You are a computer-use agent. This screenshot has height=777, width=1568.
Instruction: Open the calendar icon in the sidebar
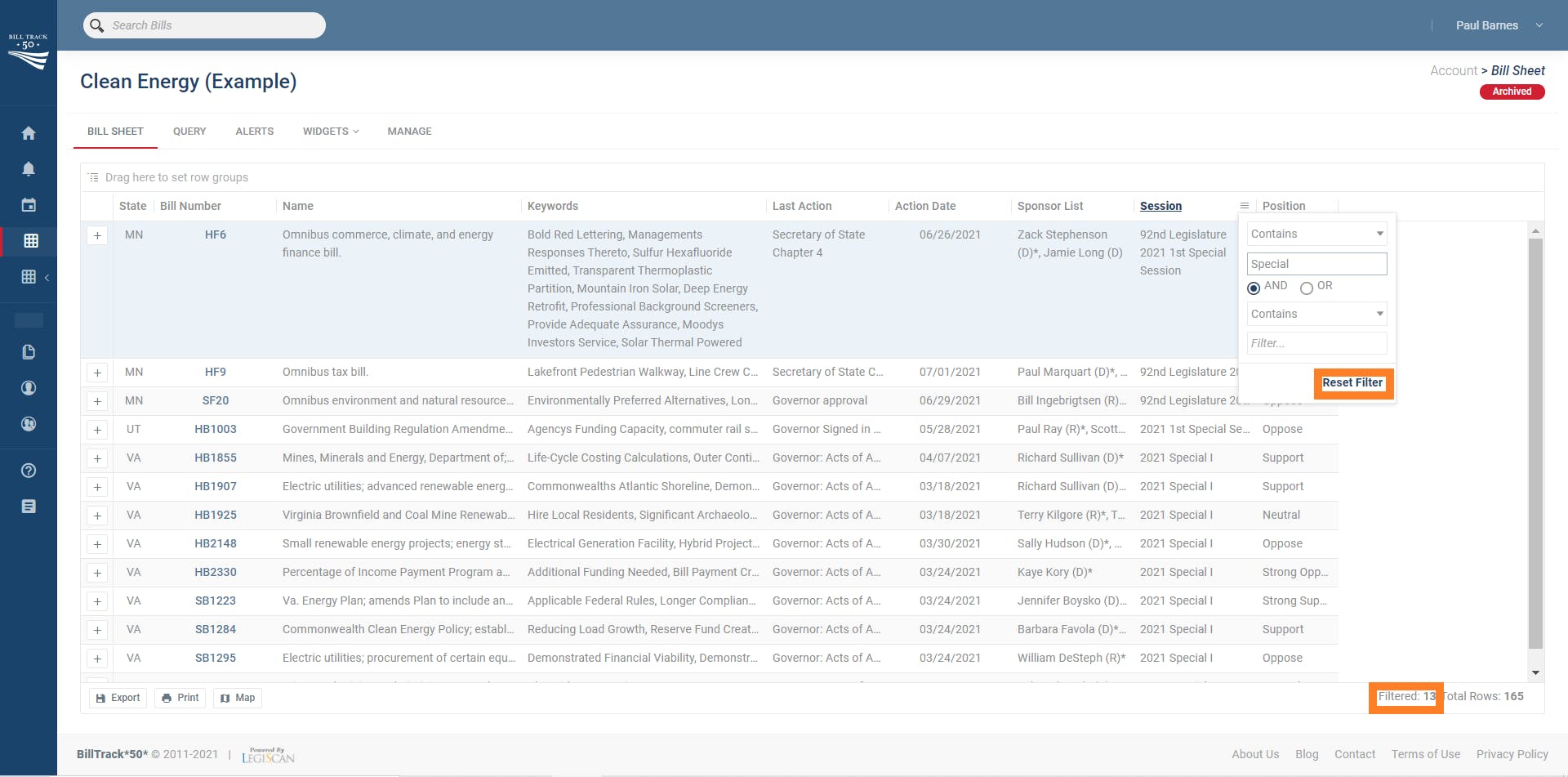coord(29,205)
